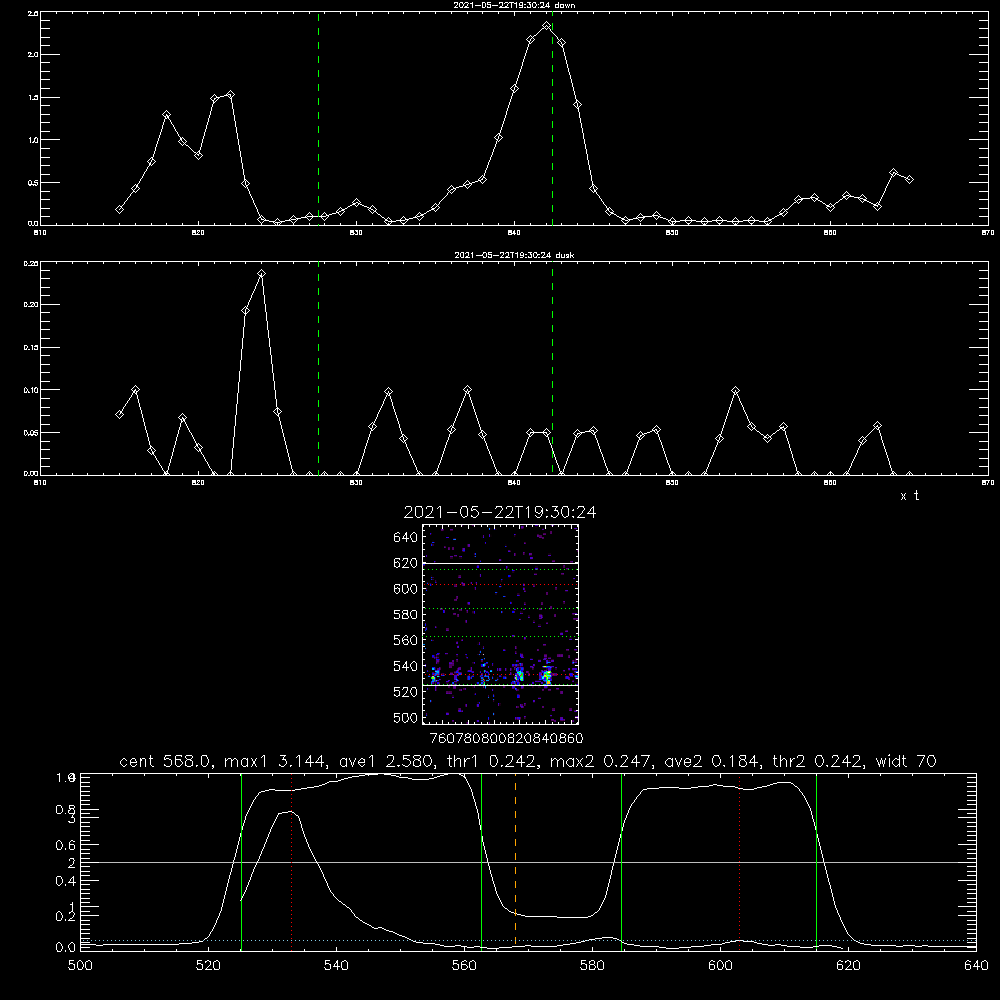This screenshot has height=1000, width=1000.
Task: Open the color heatmap image
Action: point(500,624)
